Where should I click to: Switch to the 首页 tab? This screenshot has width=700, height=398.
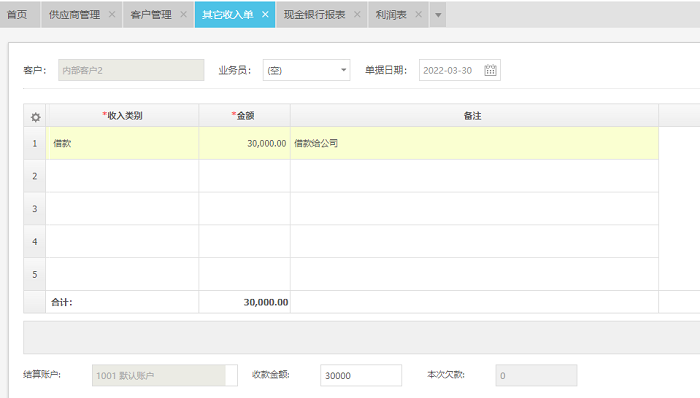coord(20,14)
